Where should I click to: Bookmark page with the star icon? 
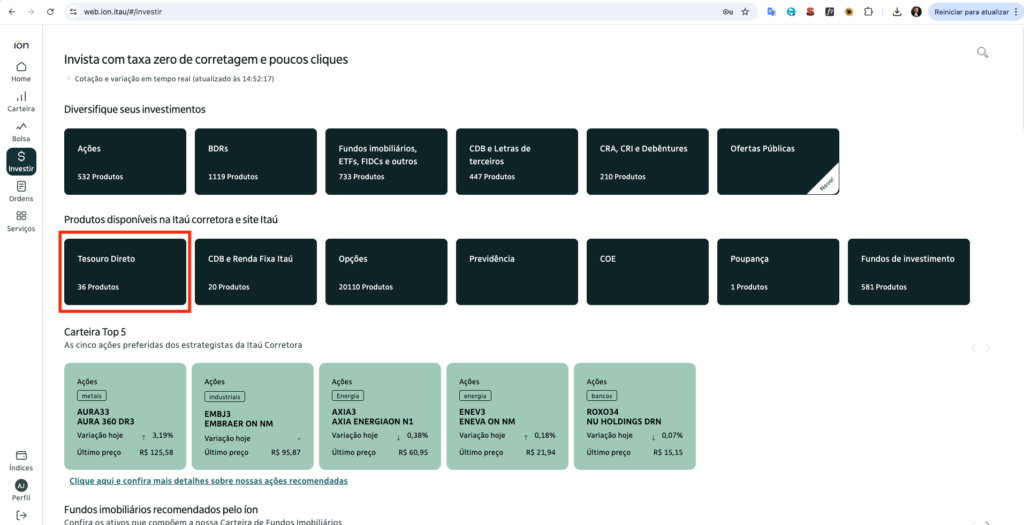(x=744, y=11)
